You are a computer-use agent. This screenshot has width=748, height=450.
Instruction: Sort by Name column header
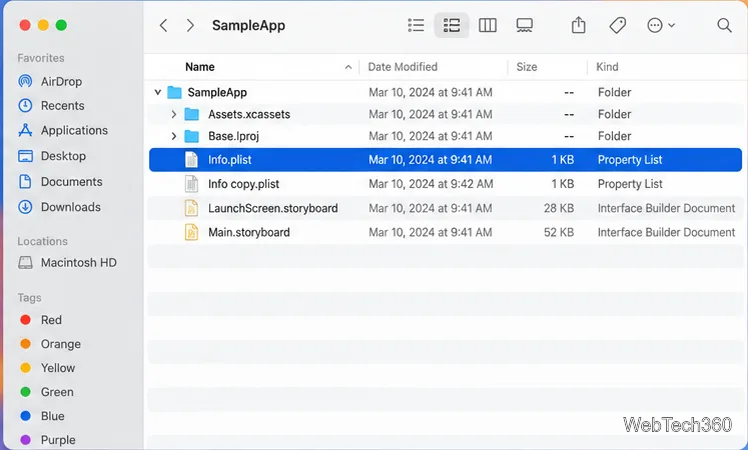200,67
